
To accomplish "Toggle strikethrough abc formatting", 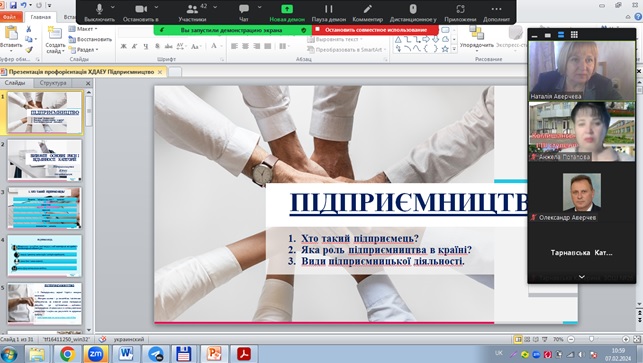I will point(169,46).
